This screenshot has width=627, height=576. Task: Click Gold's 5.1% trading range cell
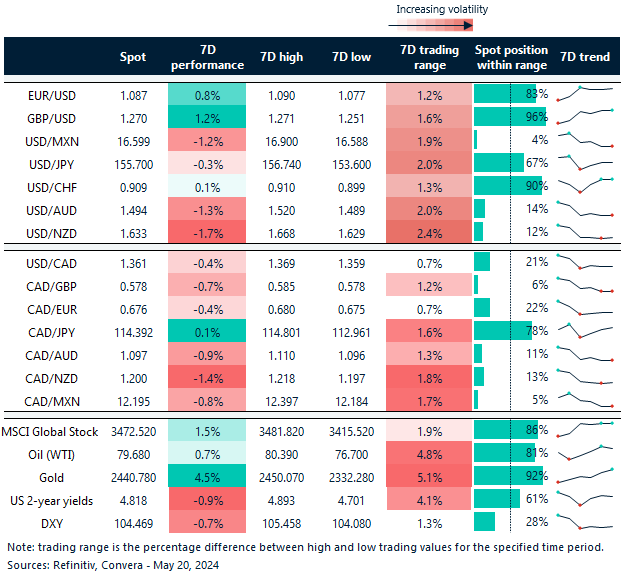point(429,475)
